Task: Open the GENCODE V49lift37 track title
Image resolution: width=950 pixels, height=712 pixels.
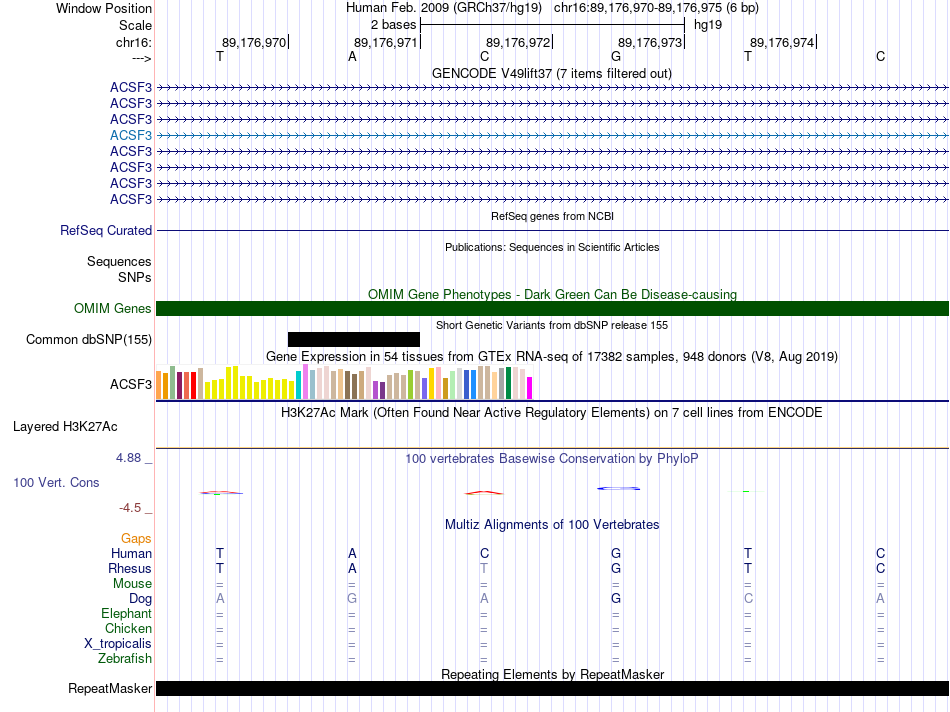Action: (552, 73)
